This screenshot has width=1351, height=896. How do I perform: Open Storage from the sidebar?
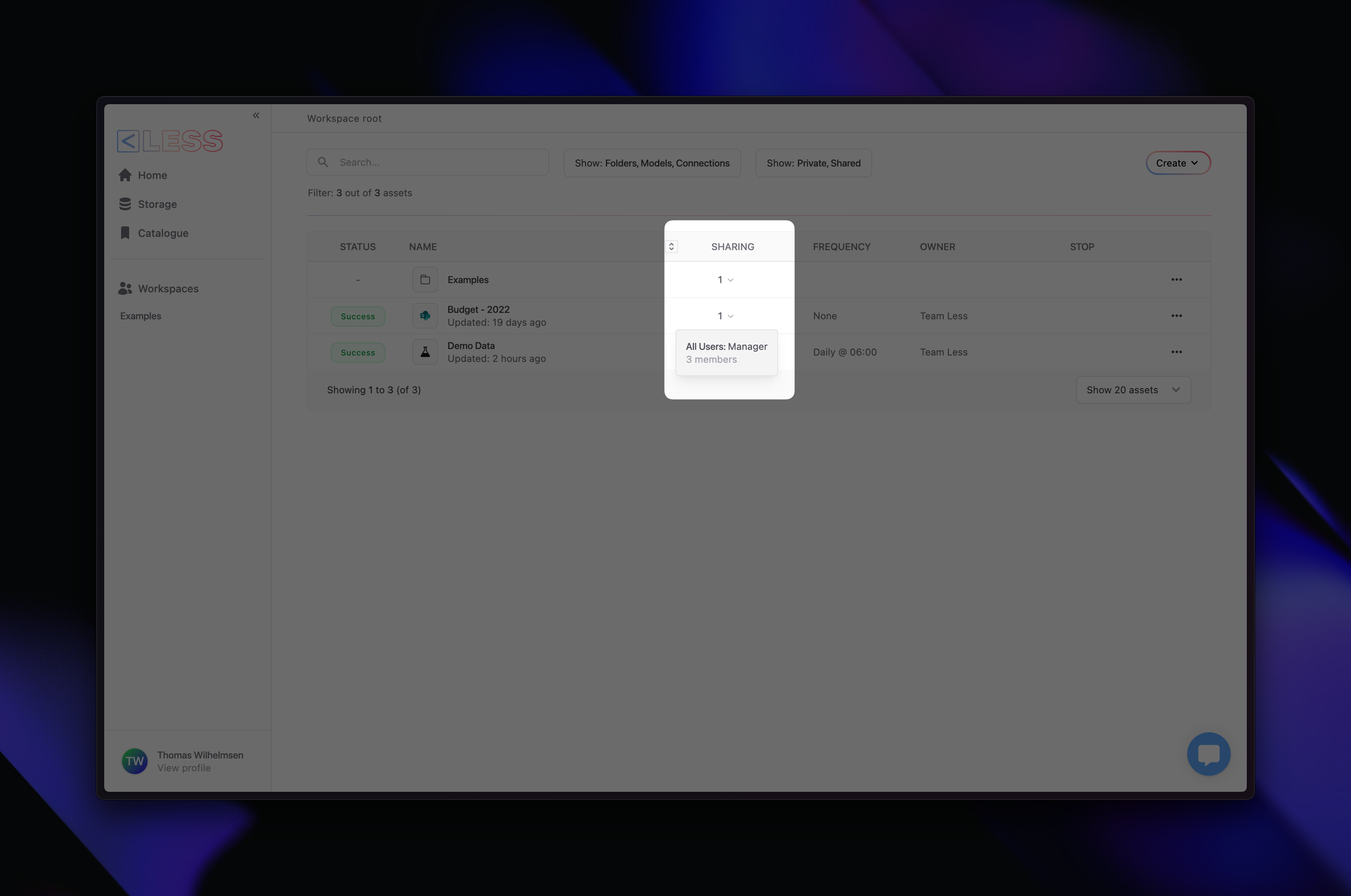147,204
